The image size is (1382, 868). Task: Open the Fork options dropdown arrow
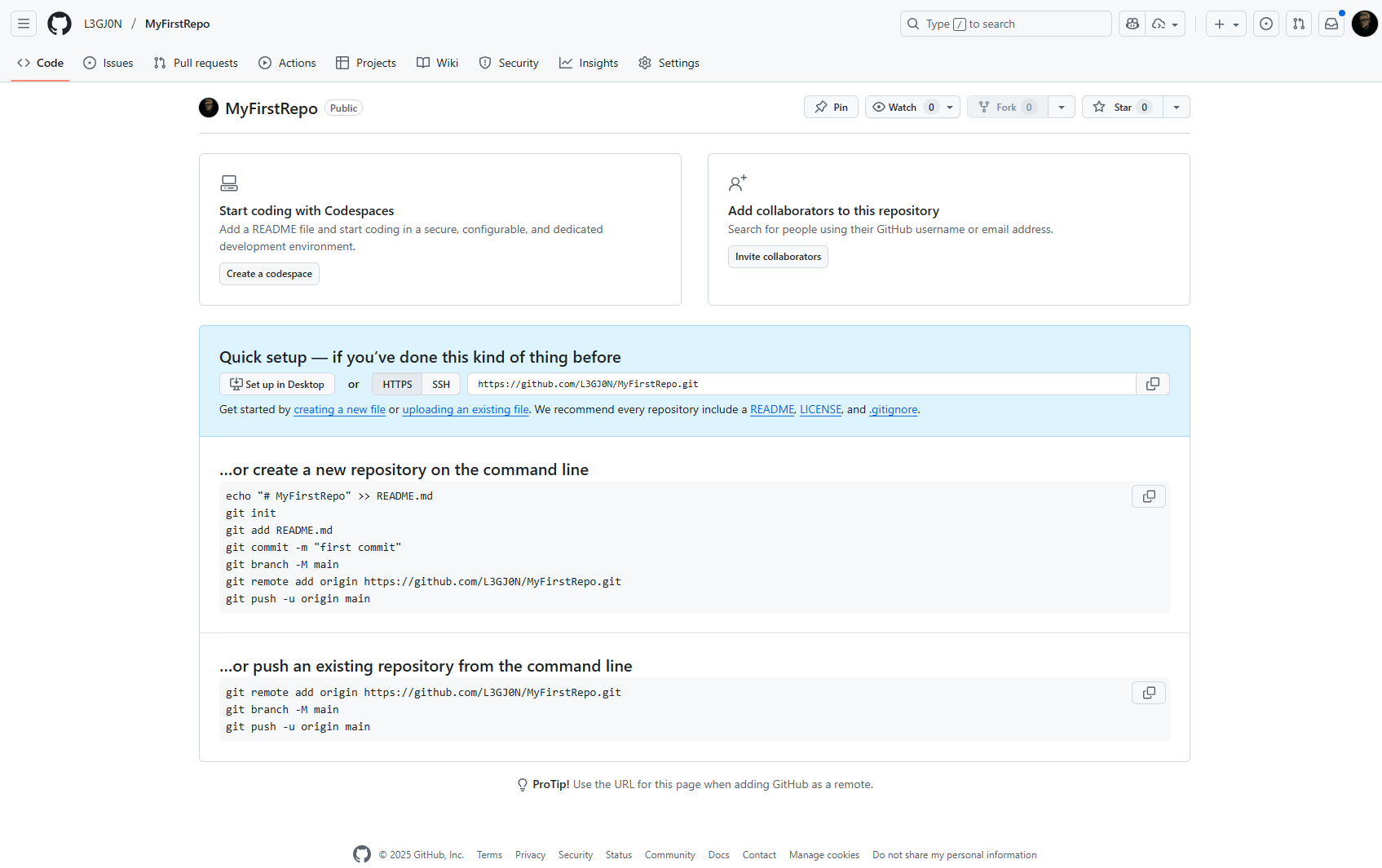pyautogui.click(x=1061, y=106)
